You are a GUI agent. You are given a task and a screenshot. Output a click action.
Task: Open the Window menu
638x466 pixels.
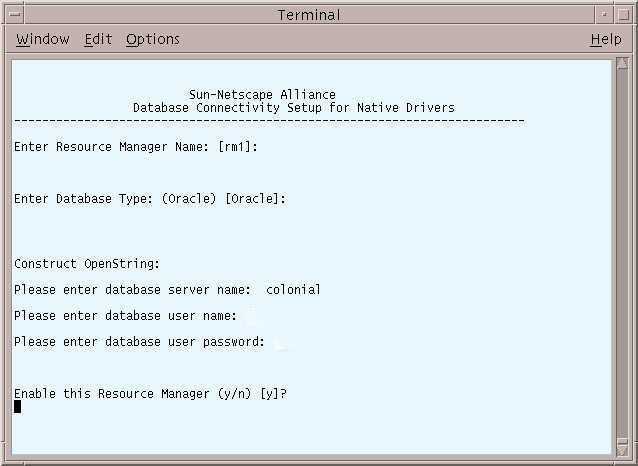pyautogui.click(x=43, y=39)
